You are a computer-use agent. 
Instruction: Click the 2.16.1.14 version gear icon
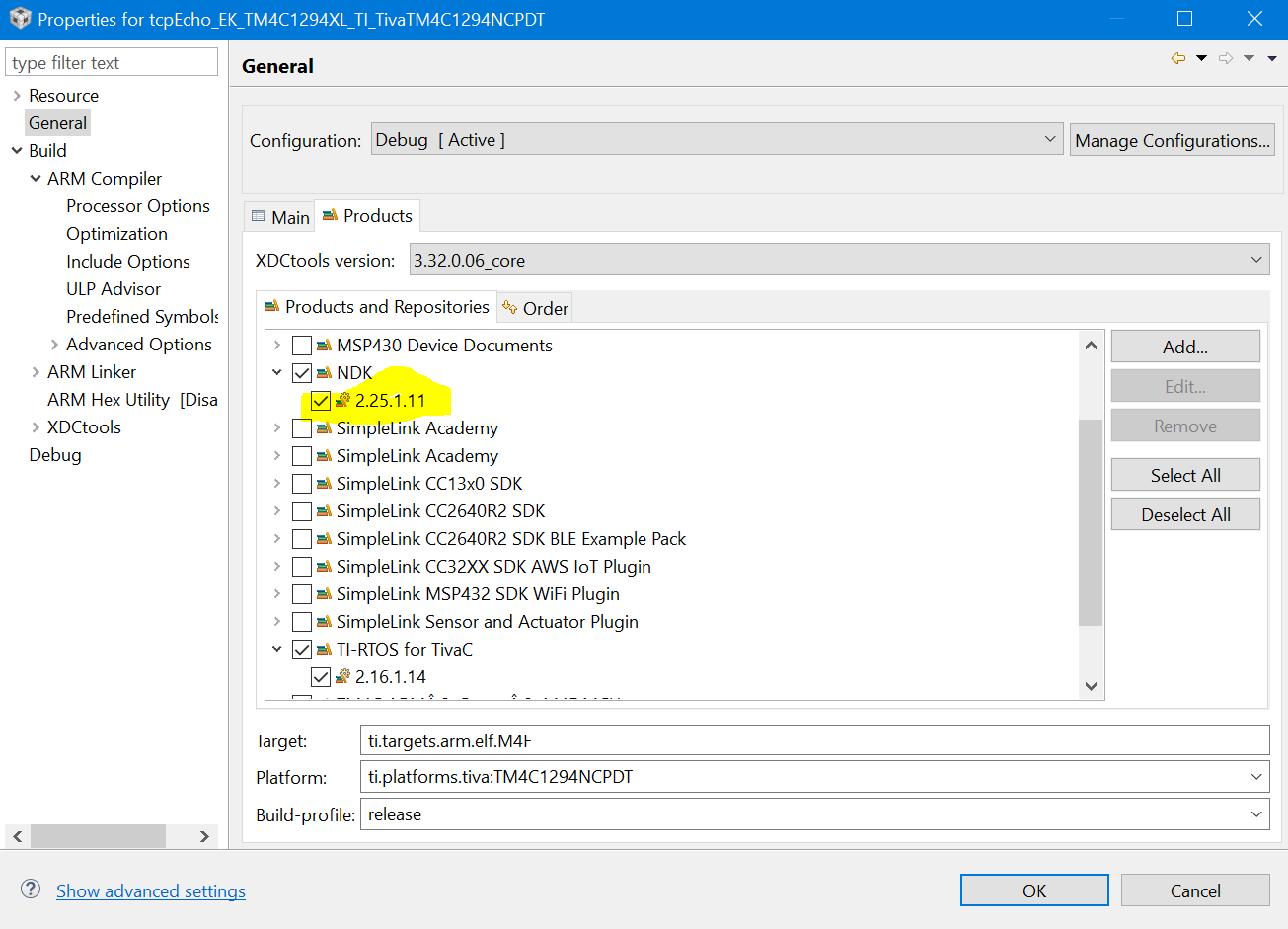coord(342,677)
